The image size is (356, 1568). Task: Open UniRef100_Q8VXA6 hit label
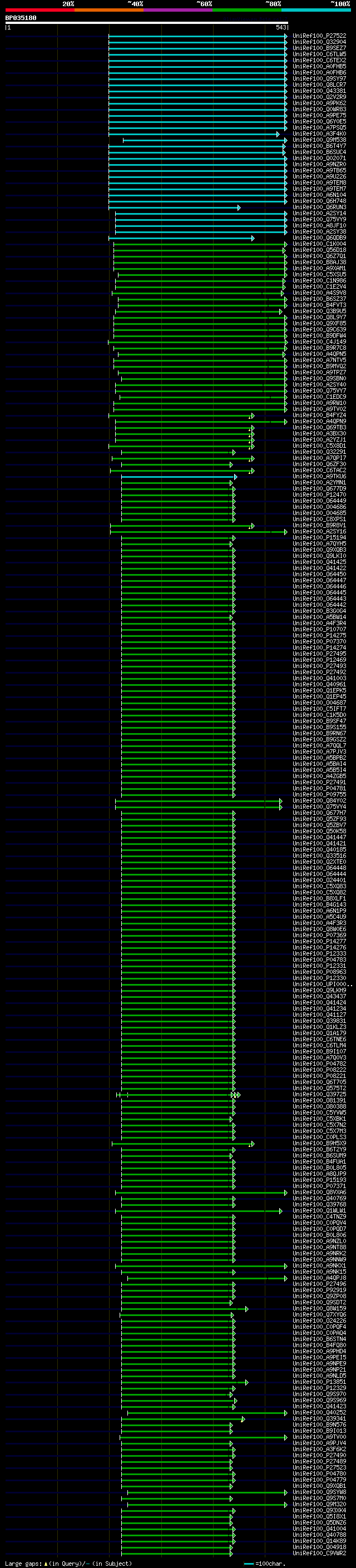(x=319, y=1193)
